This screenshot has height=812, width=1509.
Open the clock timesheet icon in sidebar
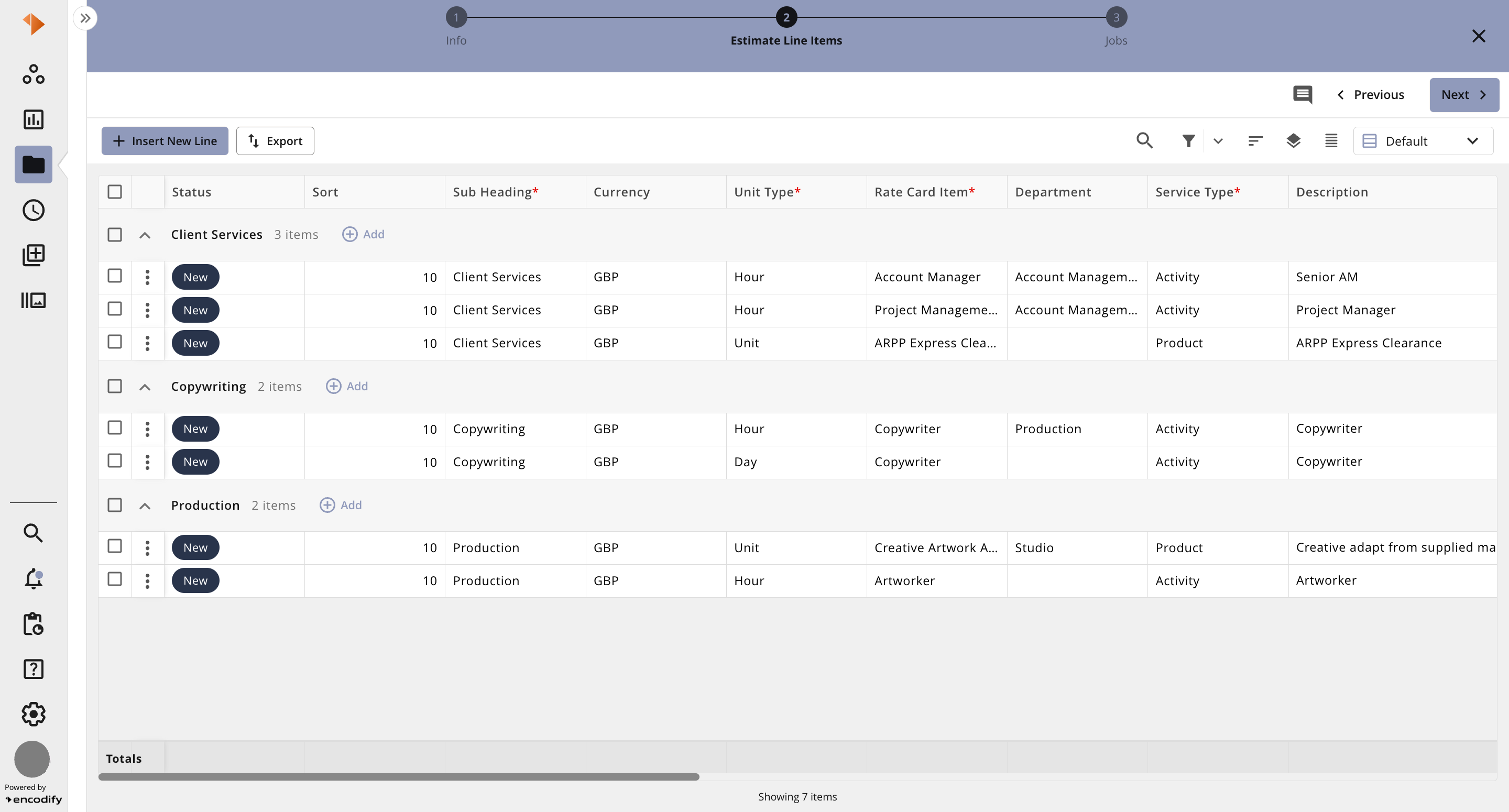coord(34,210)
